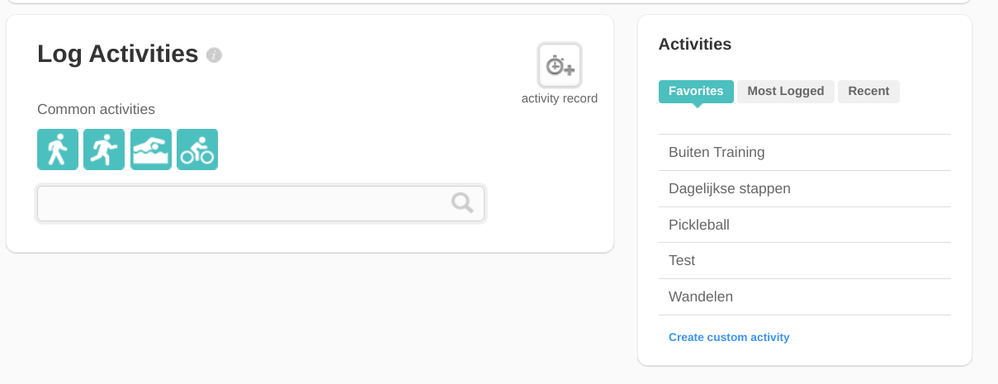The image size is (998, 384).
Task: Click the magnifier icon in search box
Action: 462,203
